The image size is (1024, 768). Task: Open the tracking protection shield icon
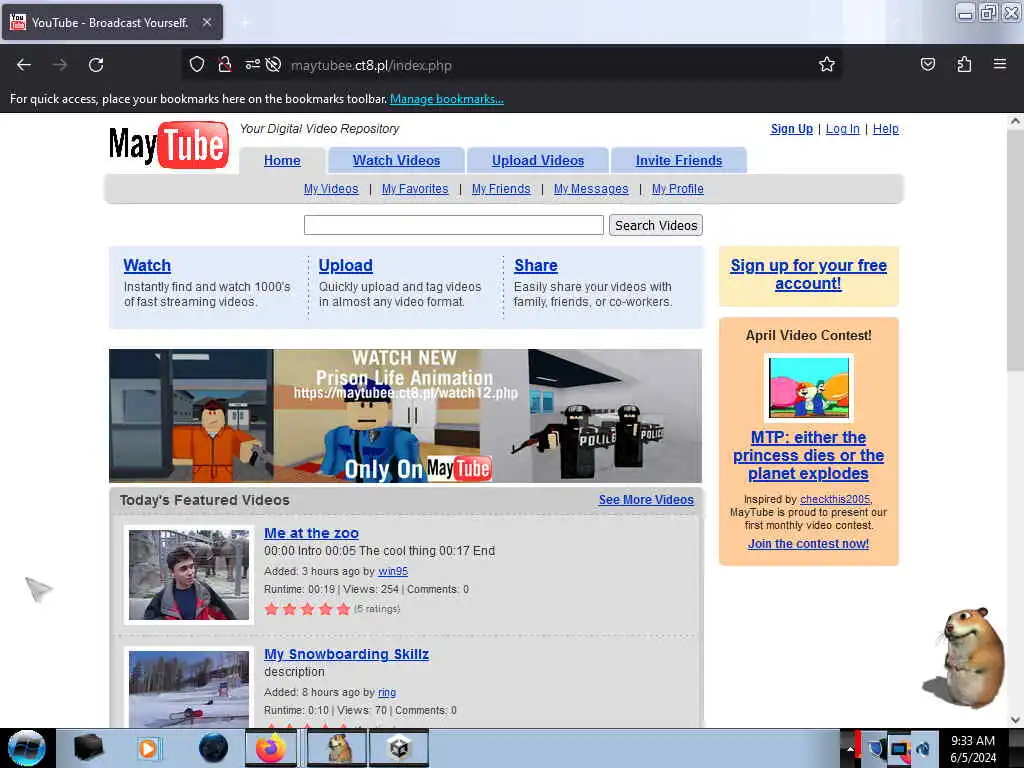(x=197, y=64)
